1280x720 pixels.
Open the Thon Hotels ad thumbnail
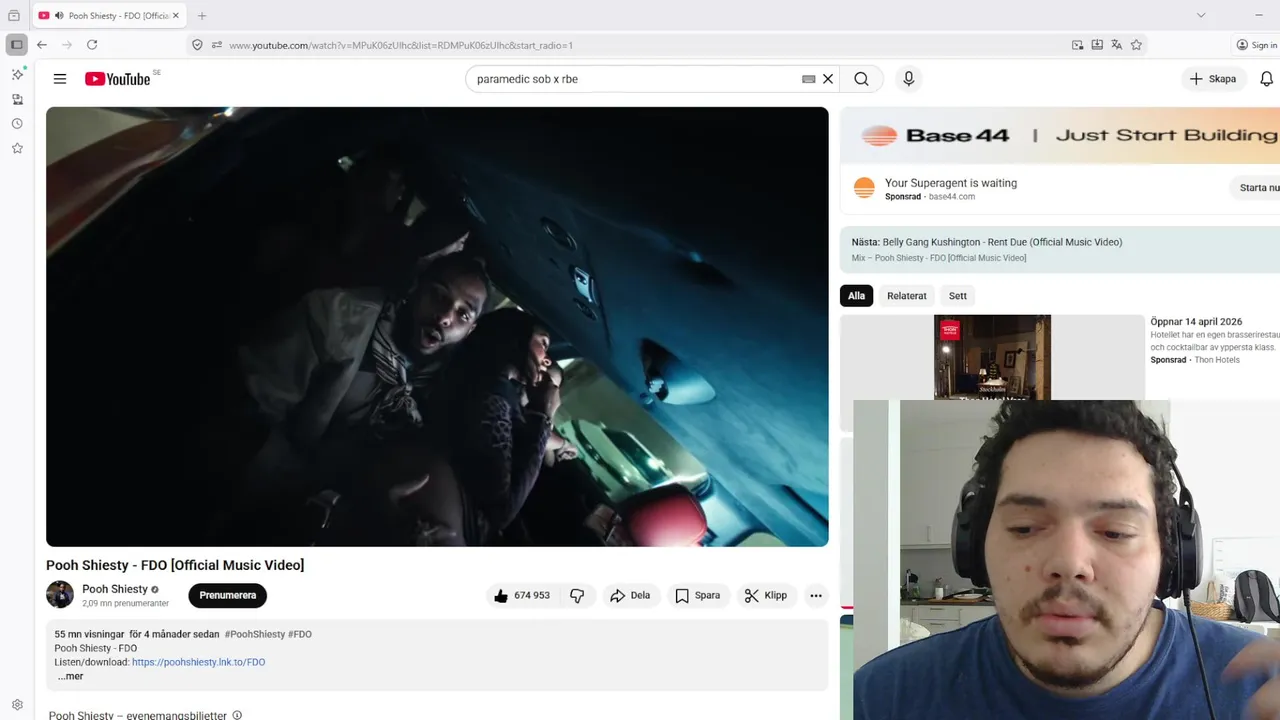[992, 358]
